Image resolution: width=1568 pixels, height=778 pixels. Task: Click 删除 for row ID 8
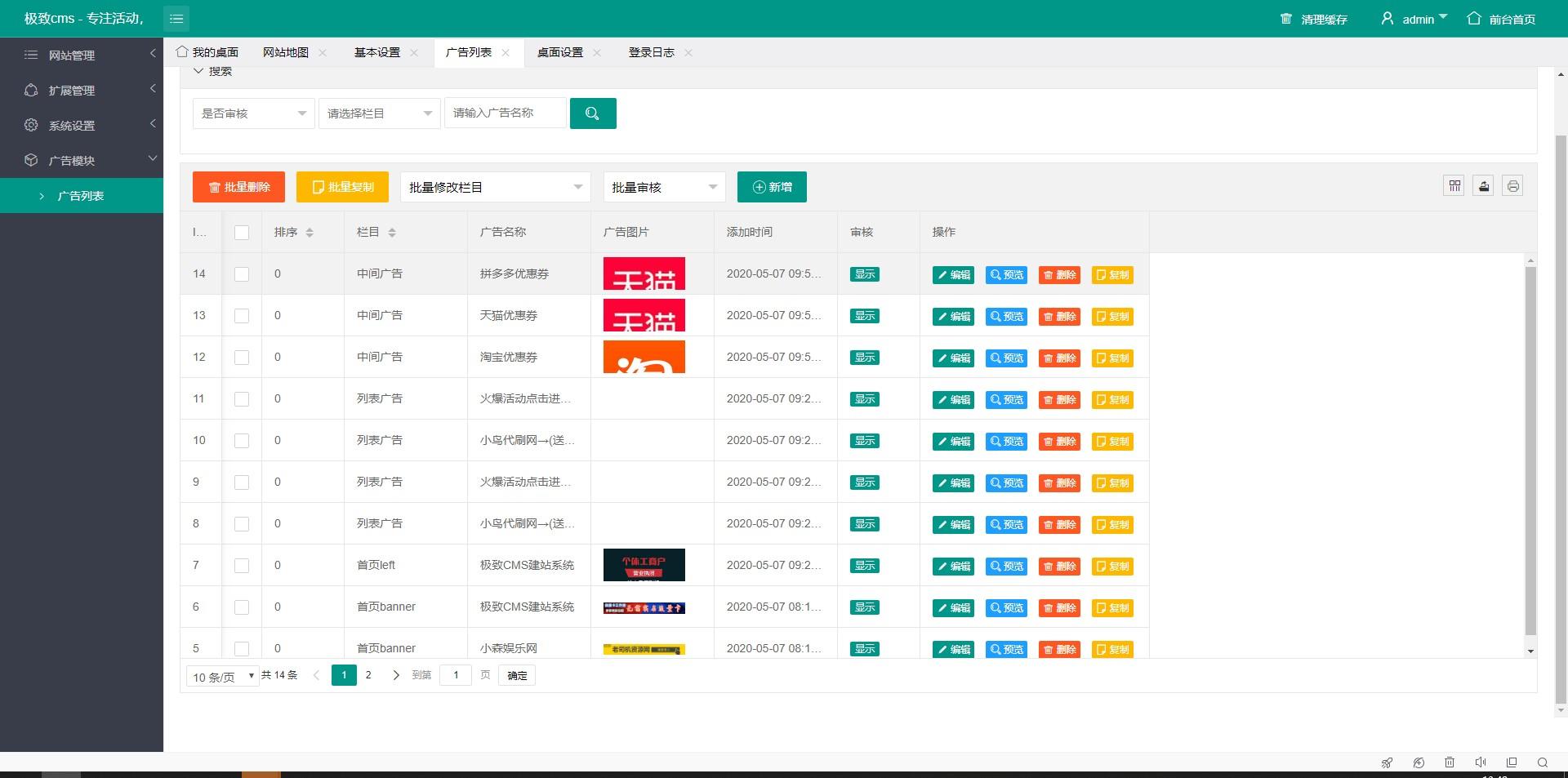pyautogui.click(x=1059, y=525)
